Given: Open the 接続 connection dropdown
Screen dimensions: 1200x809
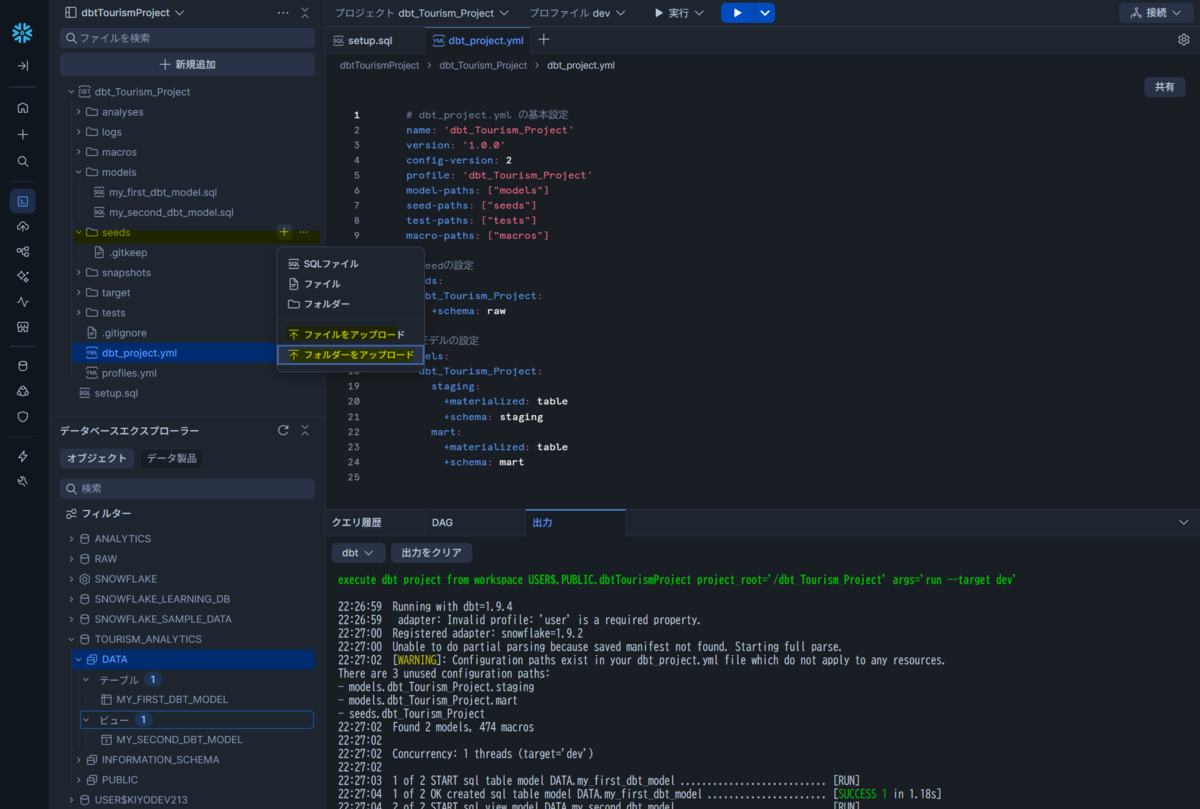Looking at the screenshot, I should (1155, 13).
